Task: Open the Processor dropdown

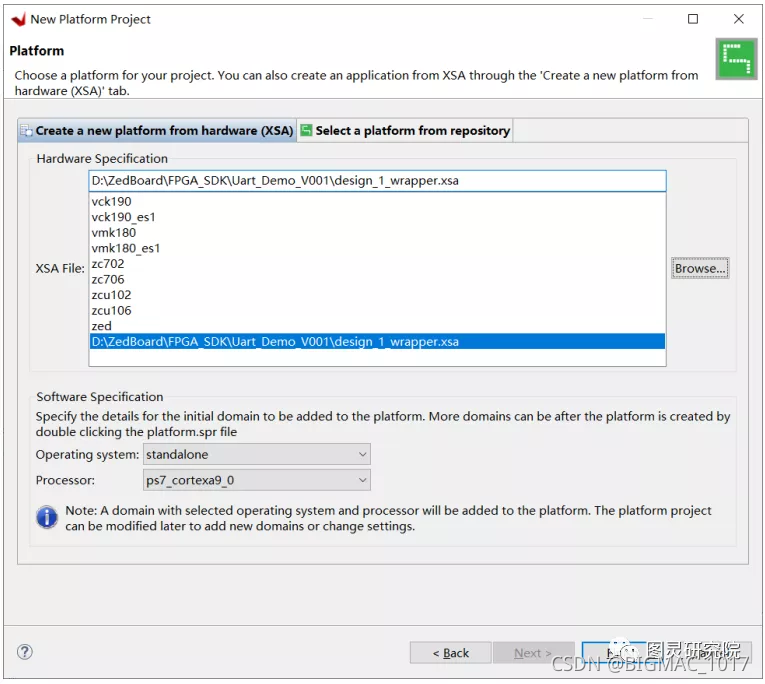Action: click(257, 480)
